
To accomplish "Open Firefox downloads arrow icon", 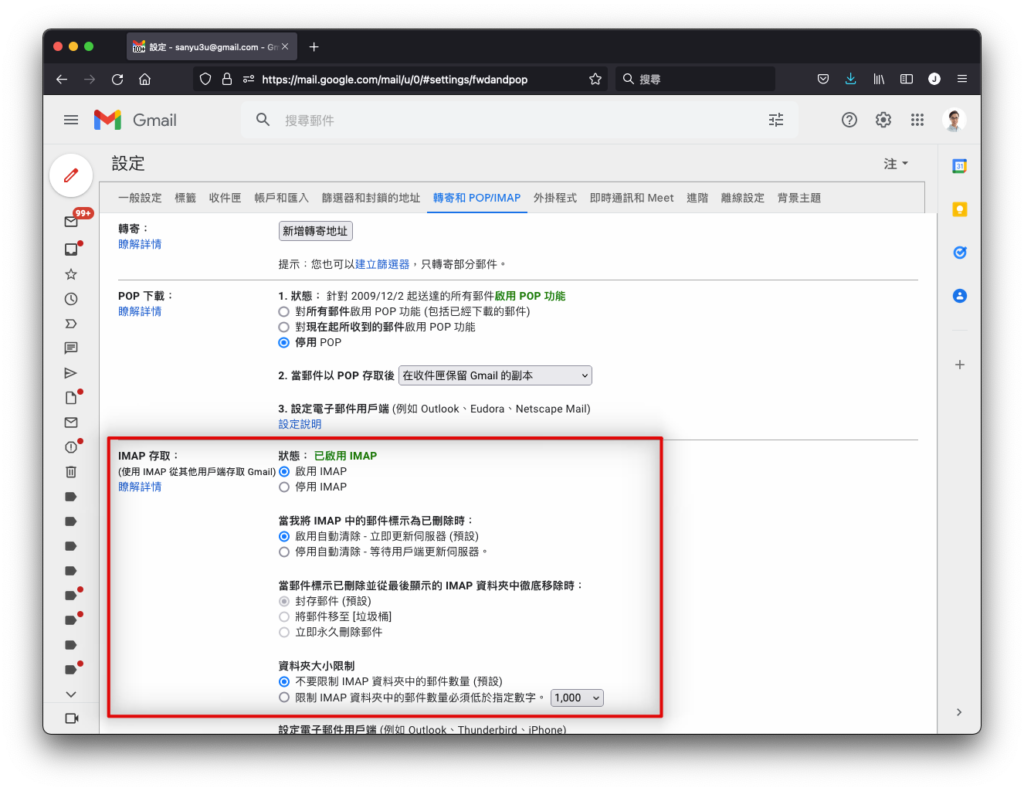I will [x=850, y=79].
